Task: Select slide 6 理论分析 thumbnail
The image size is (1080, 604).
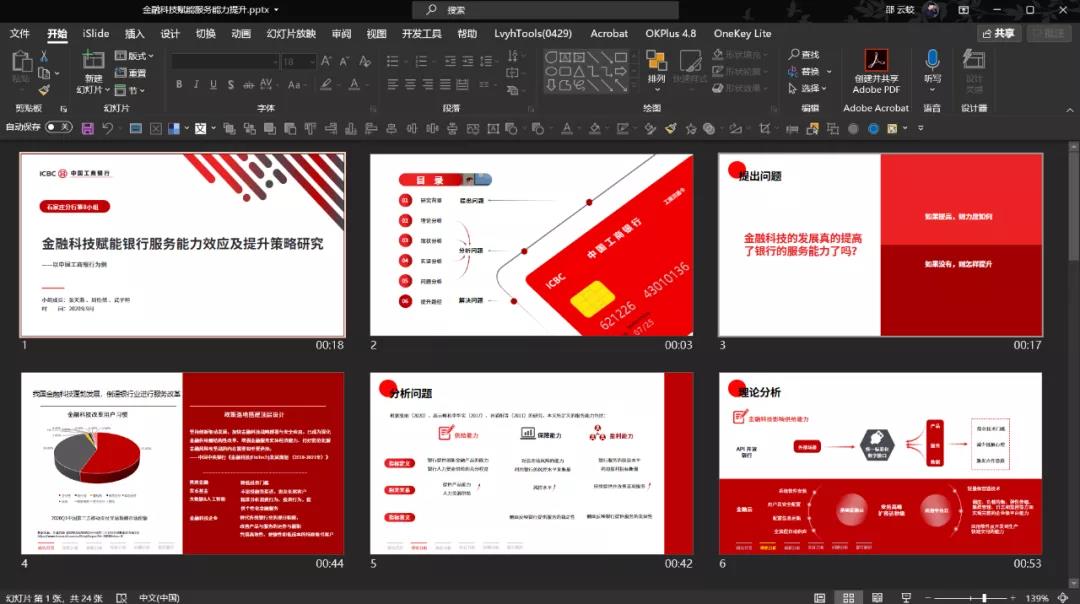Action: click(x=880, y=464)
